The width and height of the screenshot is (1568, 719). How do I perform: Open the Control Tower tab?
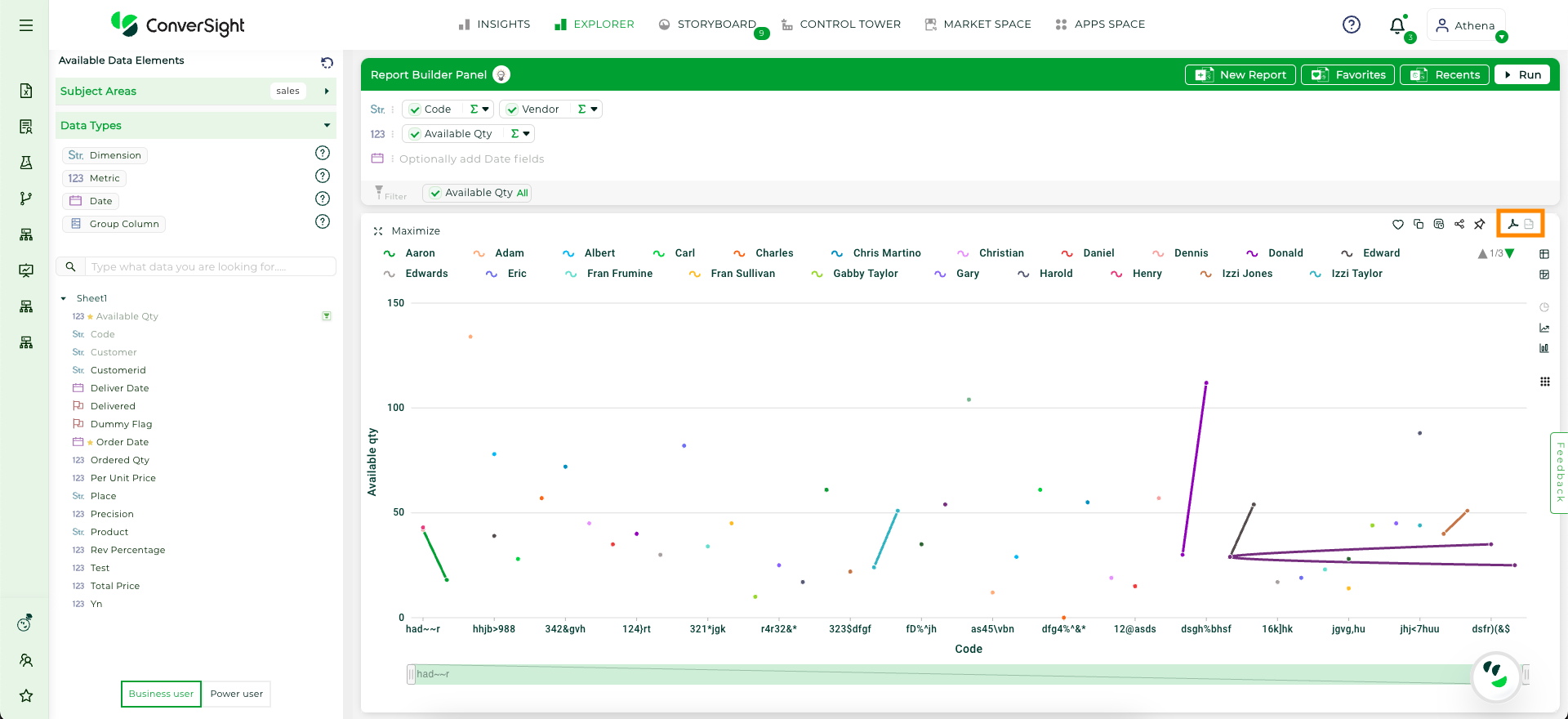841,25
